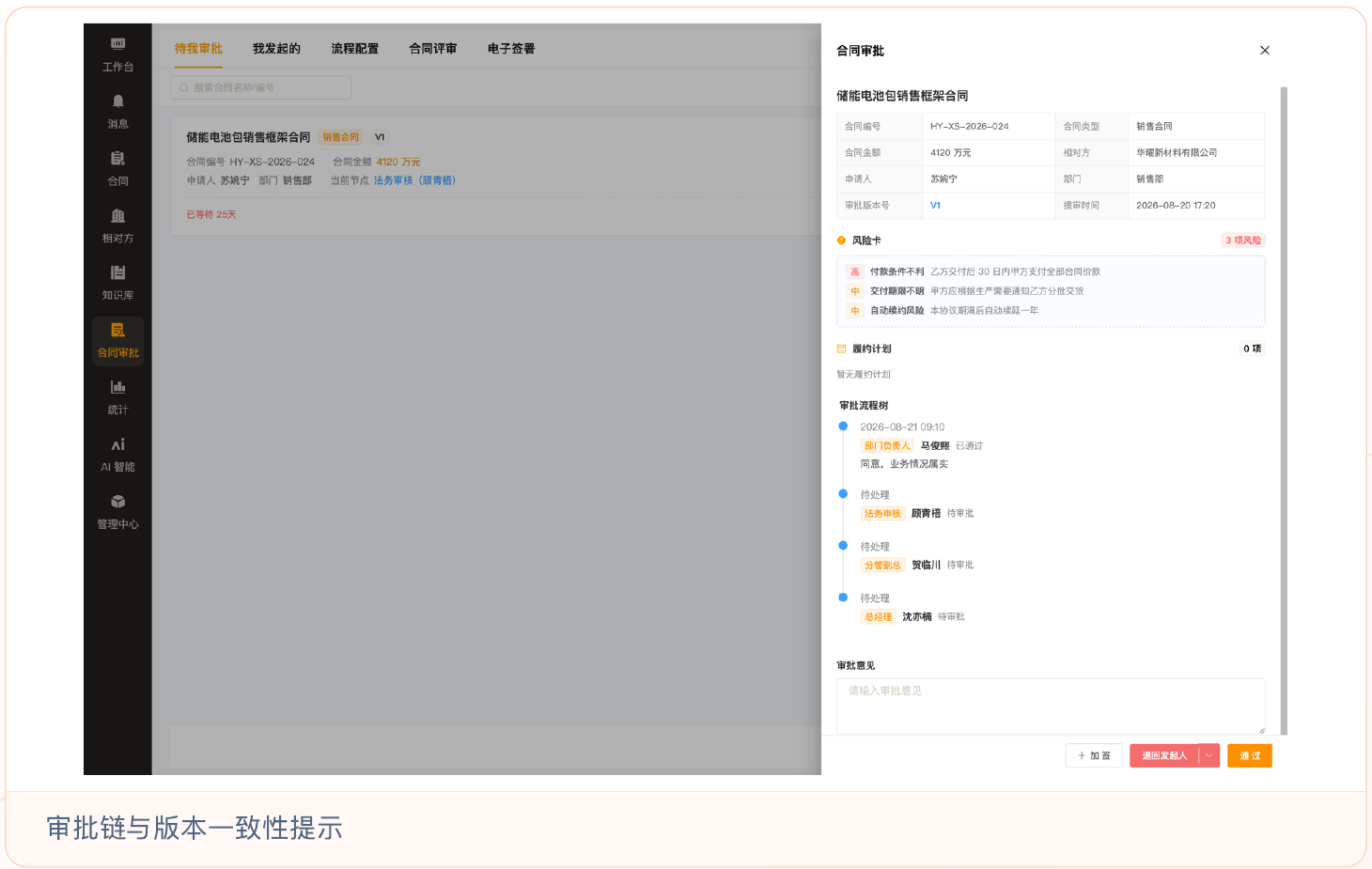The image size is (1372, 869).
Task: Click the 部门负责人 tag in approval tree
Action: (x=887, y=445)
